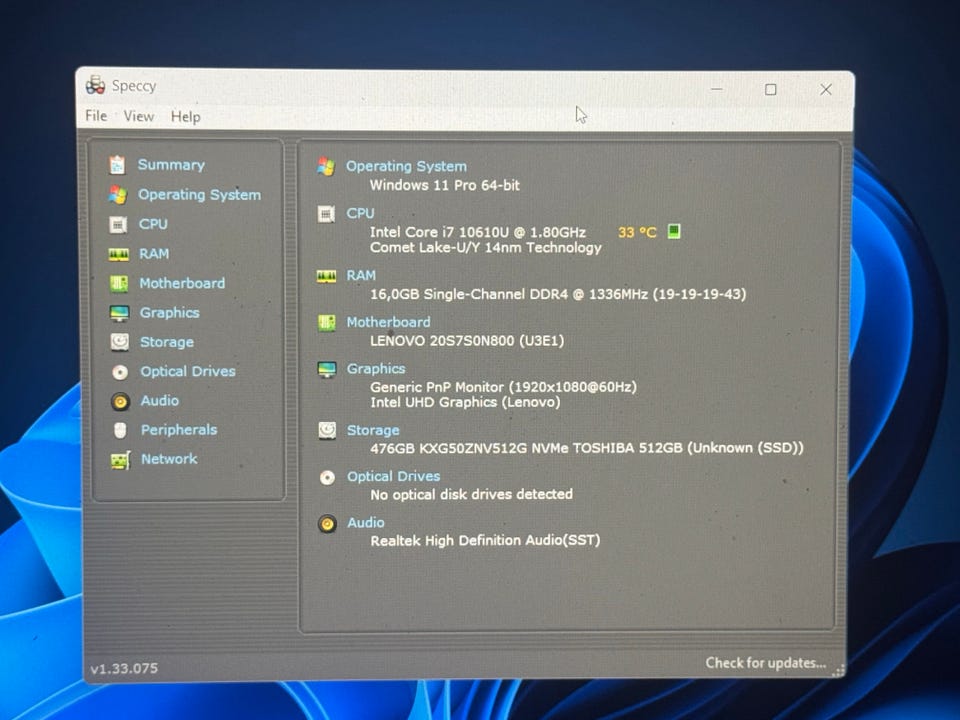Click the RAM stick icon in sidebar
The image size is (960, 720).
click(118, 254)
